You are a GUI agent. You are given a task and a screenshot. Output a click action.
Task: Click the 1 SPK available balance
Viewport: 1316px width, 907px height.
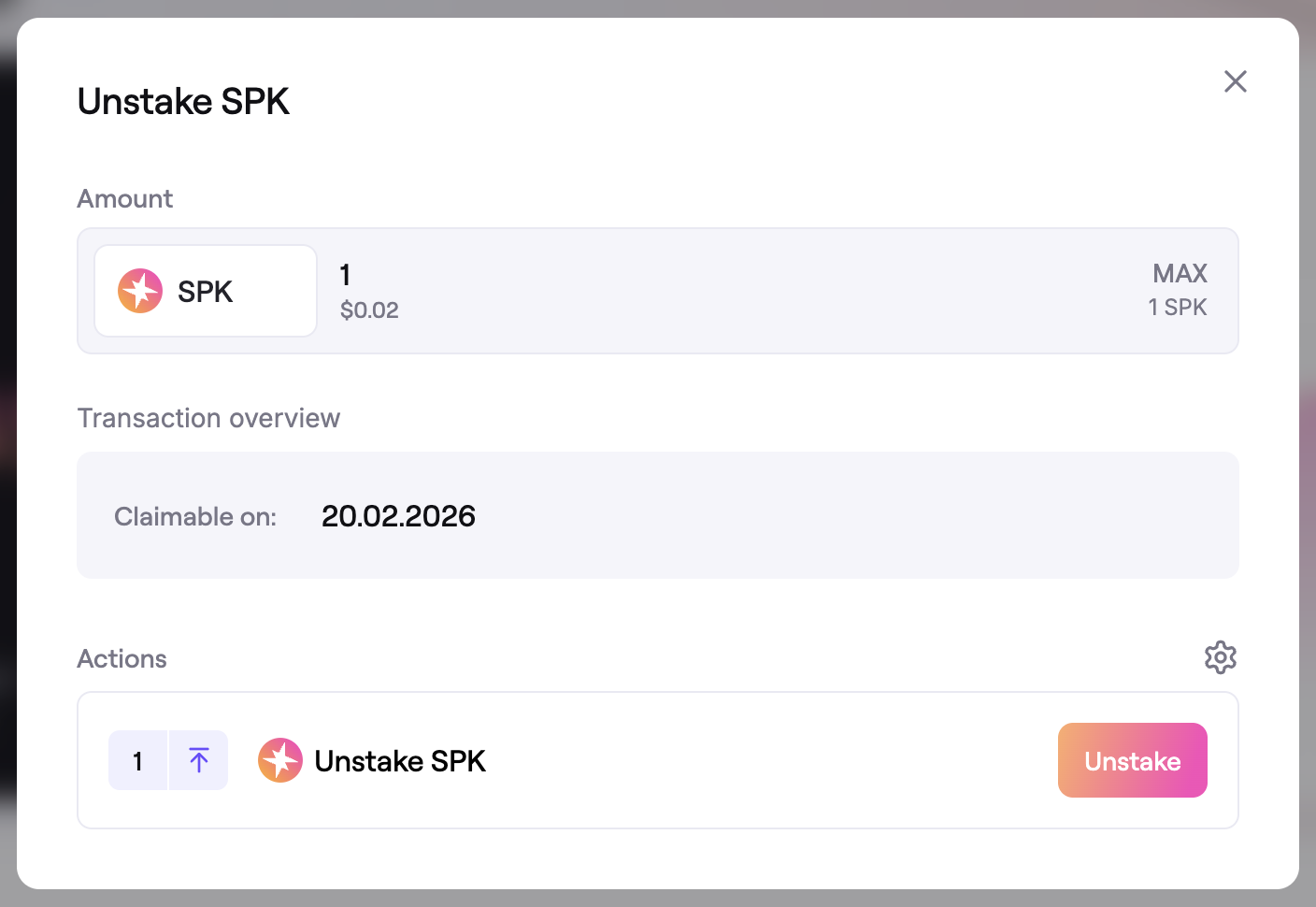pyautogui.click(x=1177, y=308)
